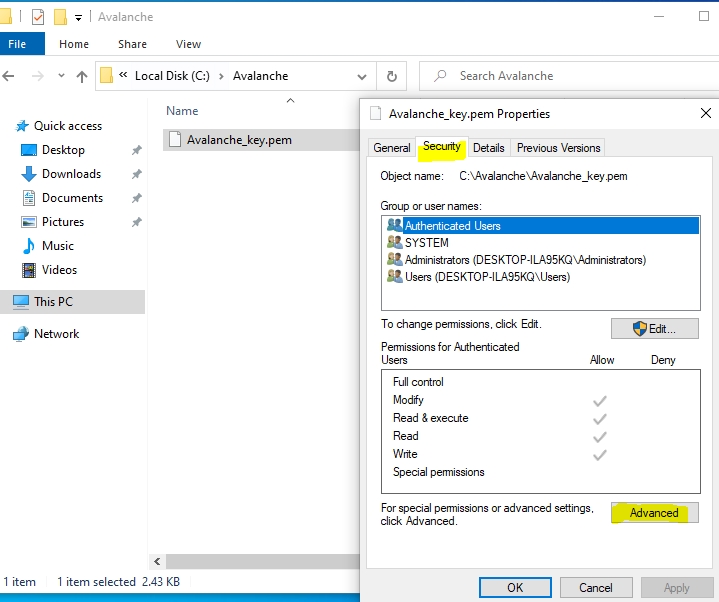Refresh the Avalanche folder view
This screenshot has width=719, height=602.
391,76
